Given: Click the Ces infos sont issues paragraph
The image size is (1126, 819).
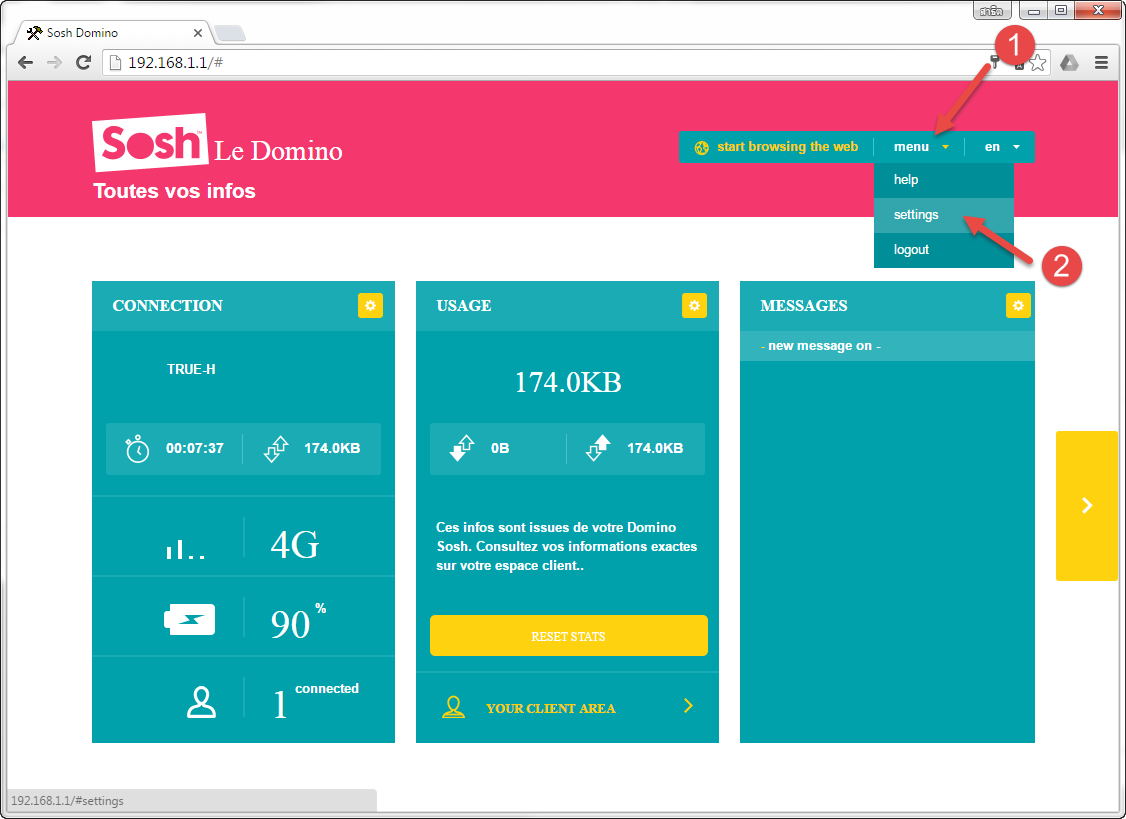Looking at the screenshot, I should [x=567, y=547].
